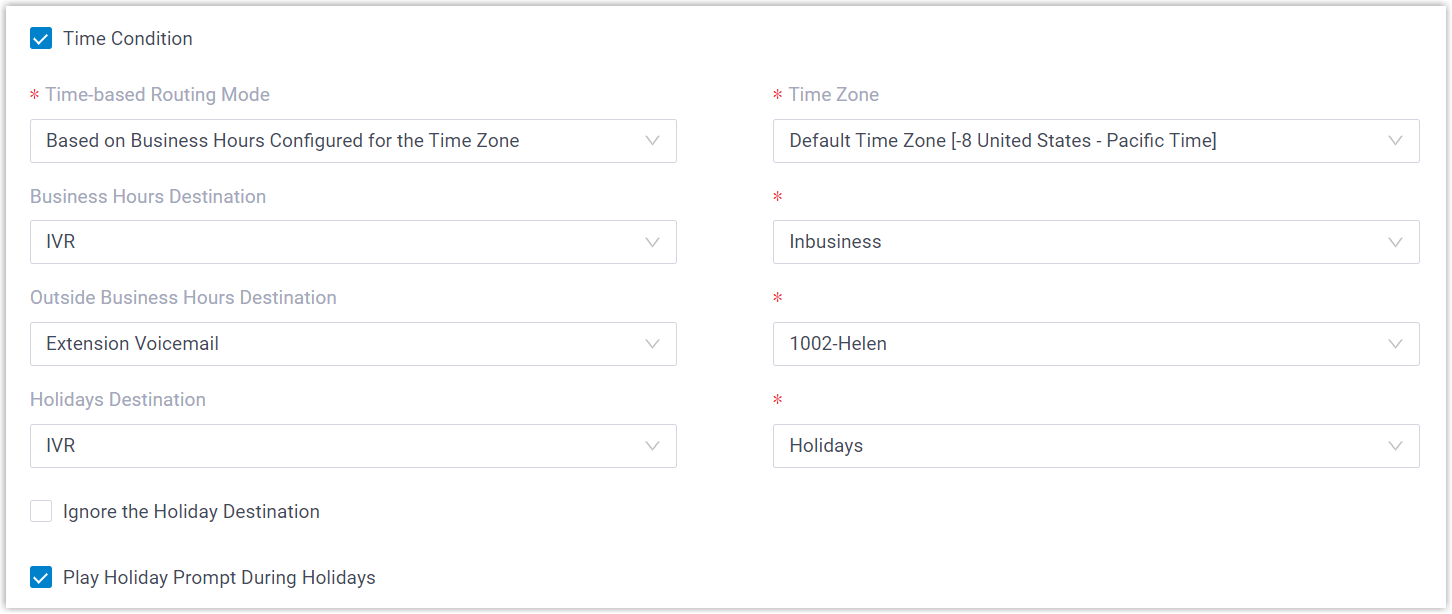Disable Play Holiday Prompt During Holidays
The image size is (1452, 614).
pos(41,578)
